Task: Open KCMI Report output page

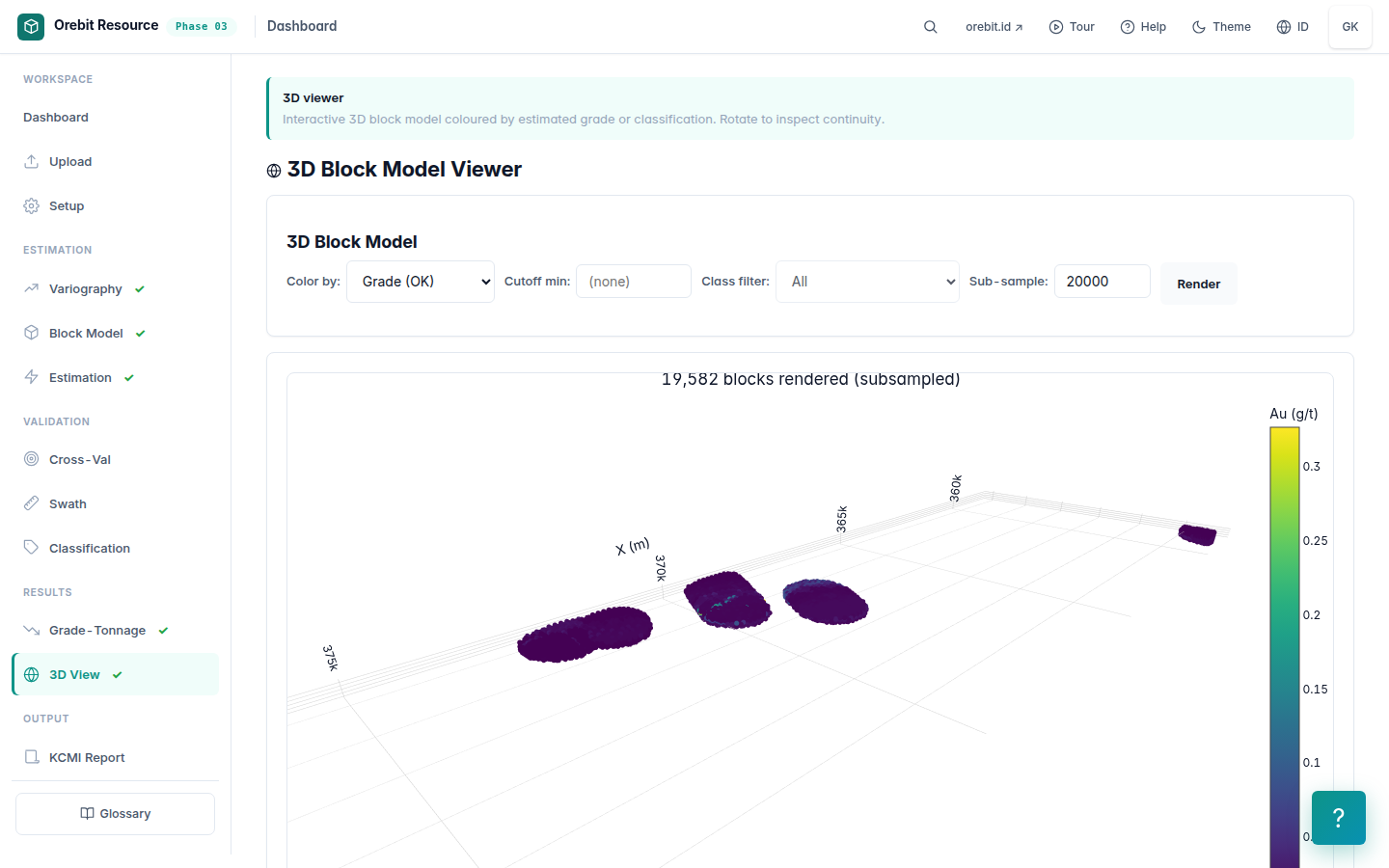Action: tap(116, 757)
